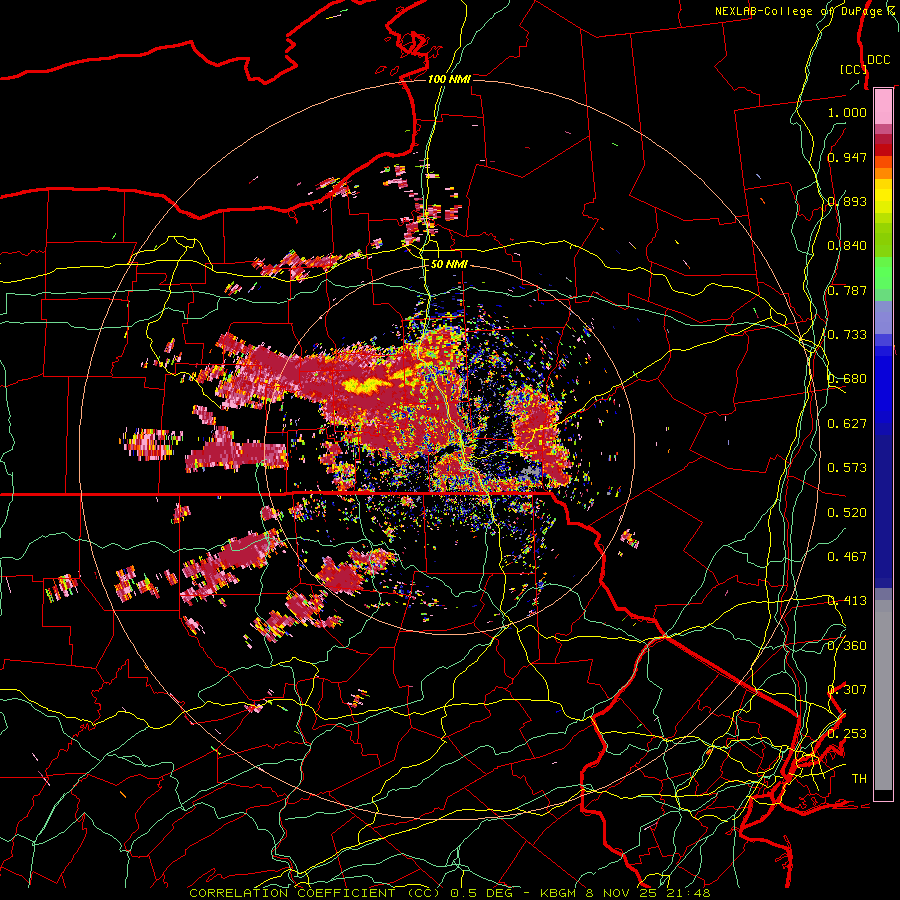Select the 0.680 scale value
This screenshot has height=900, width=900.
point(847,379)
